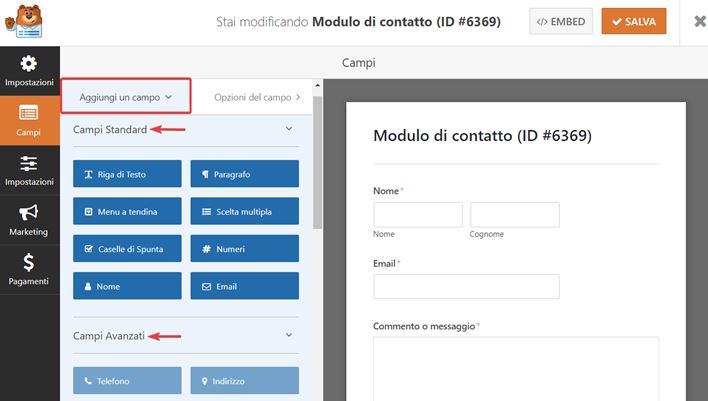
Task: Add an Email field button
Action: tap(244, 286)
